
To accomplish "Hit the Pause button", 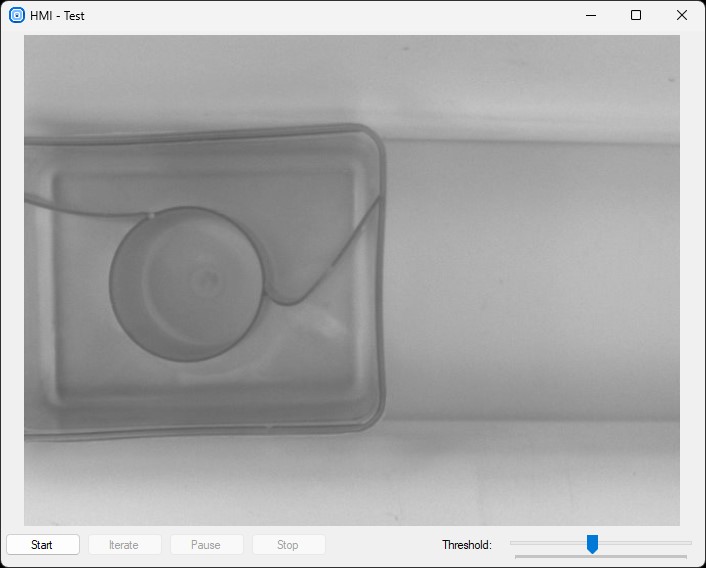I will pos(206,545).
